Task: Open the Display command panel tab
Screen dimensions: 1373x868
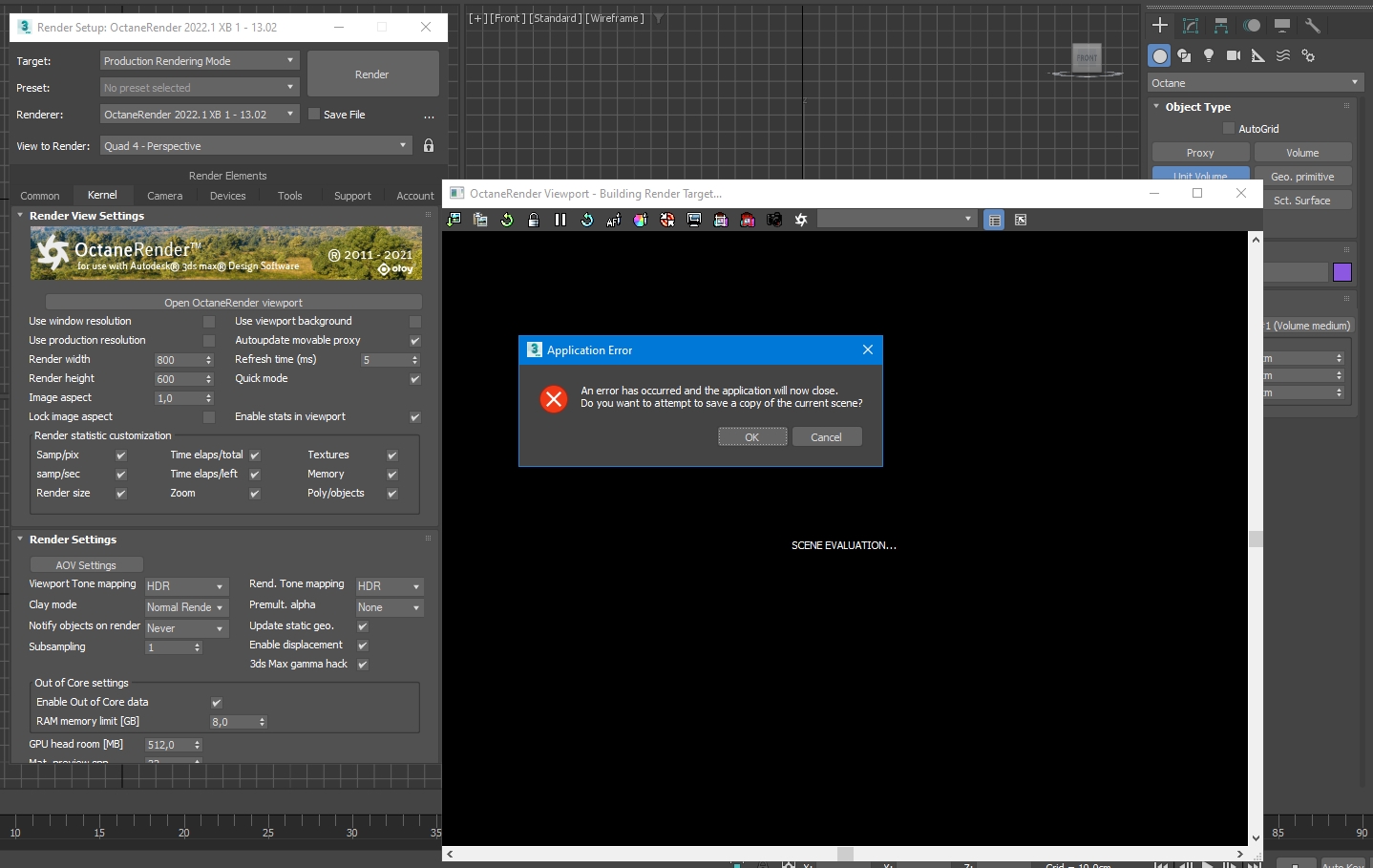Action: (x=1282, y=26)
